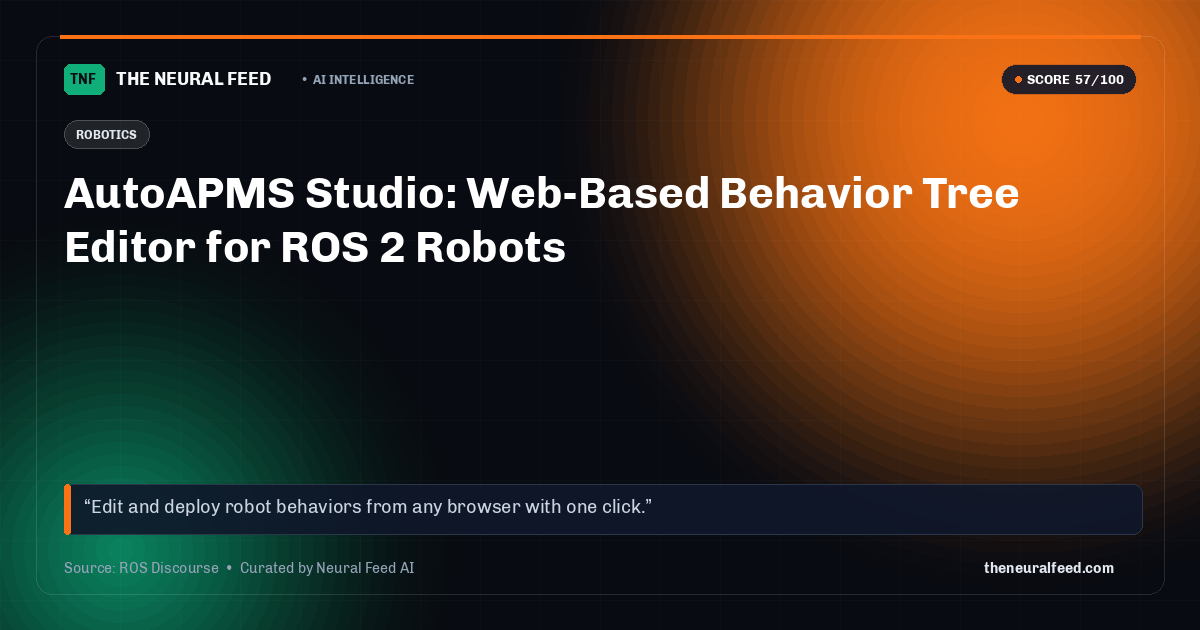This screenshot has width=1200, height=630.
Task: Click the green TNF logo icon
Action: coord(84,79)
